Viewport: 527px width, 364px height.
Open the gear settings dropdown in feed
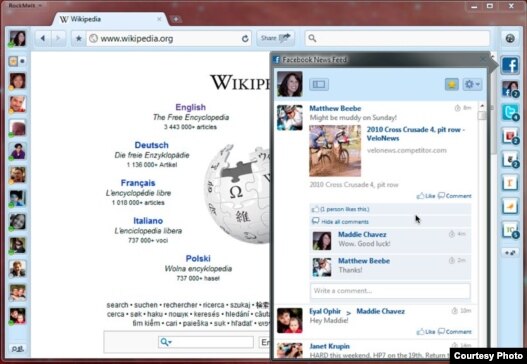[472, 84]
